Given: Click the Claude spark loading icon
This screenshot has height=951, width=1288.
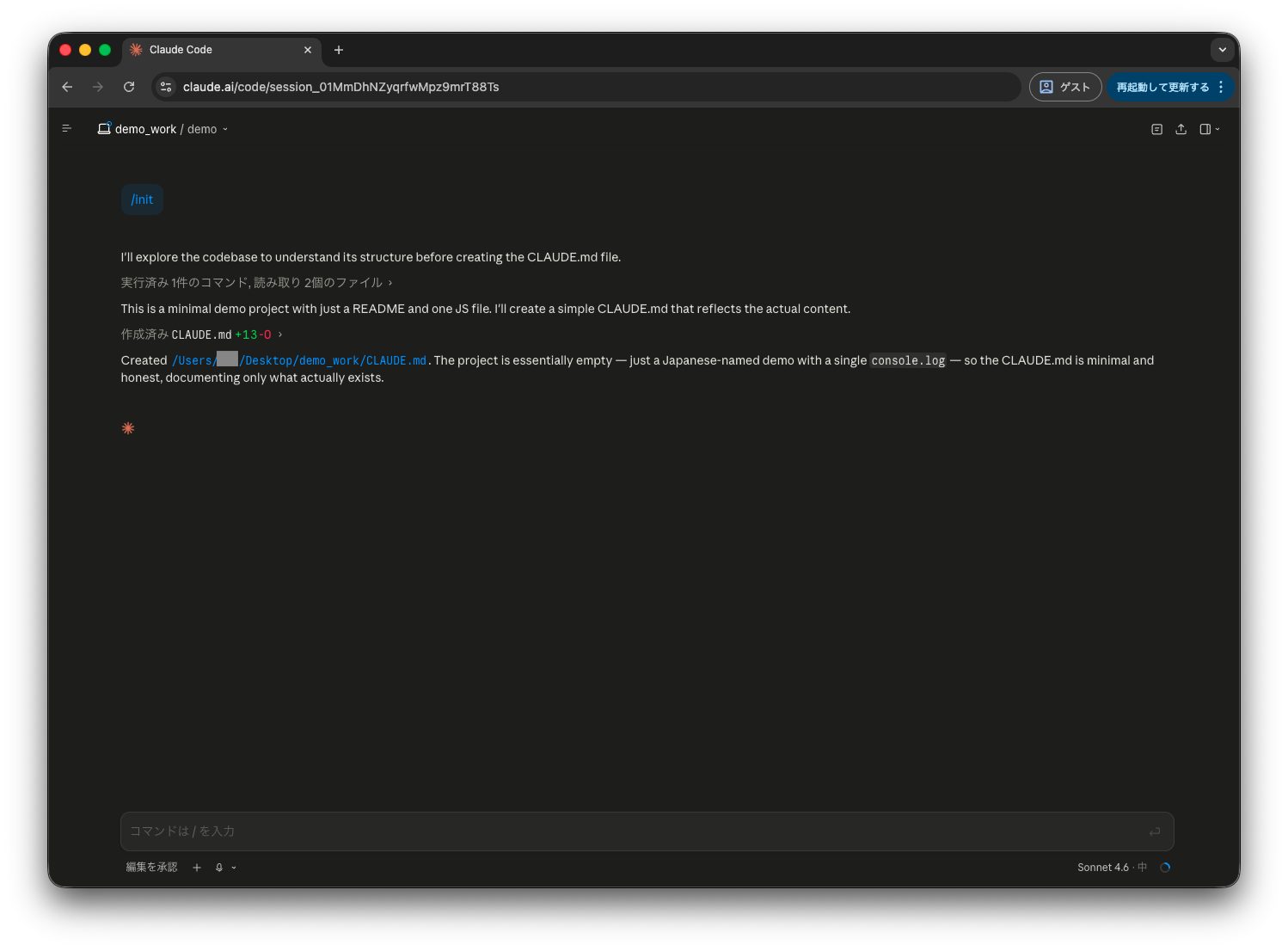Looking at the screenshot, I should click(x=128, y=428).
